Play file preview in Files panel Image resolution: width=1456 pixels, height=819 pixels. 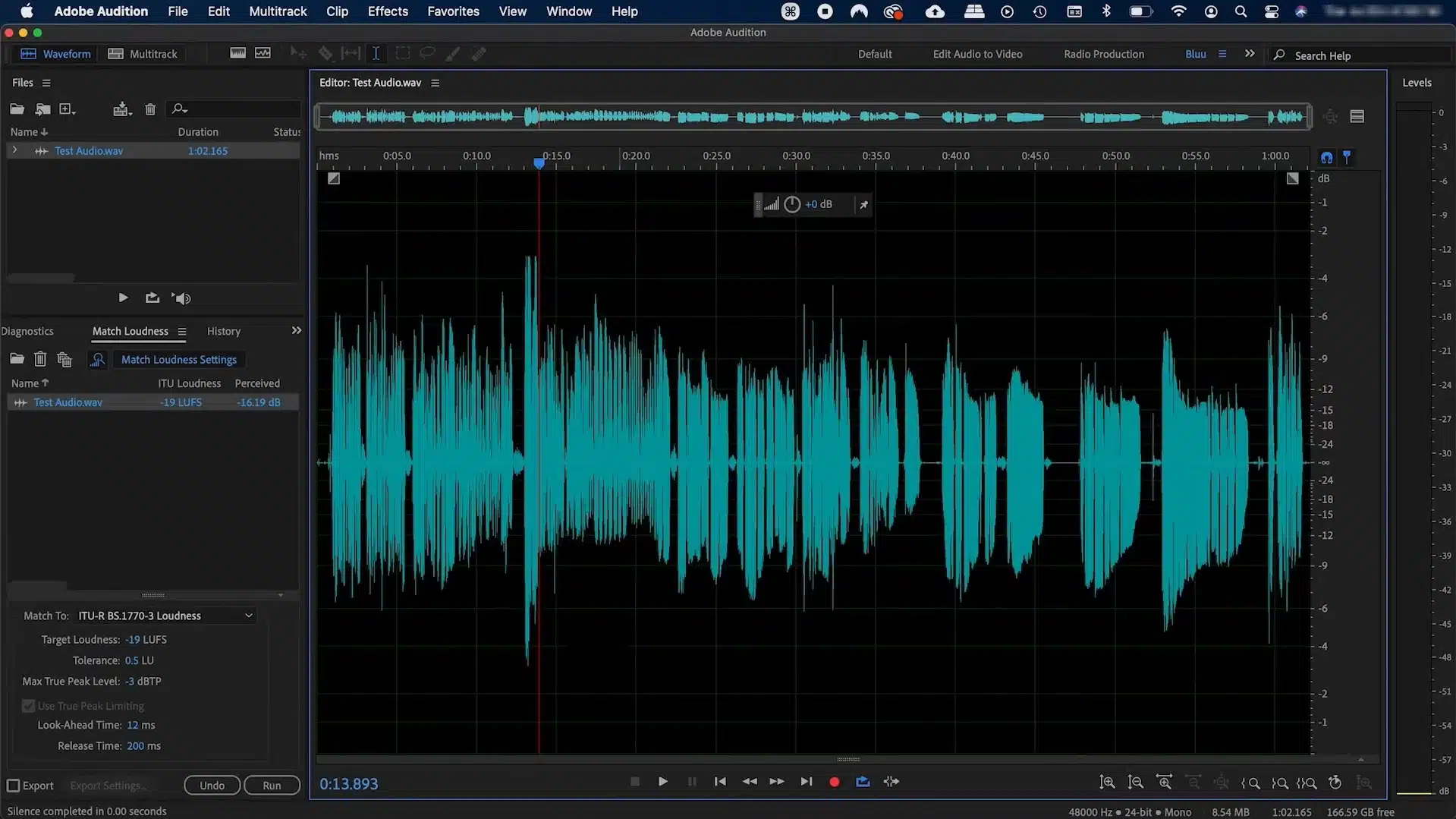[123, 298]
